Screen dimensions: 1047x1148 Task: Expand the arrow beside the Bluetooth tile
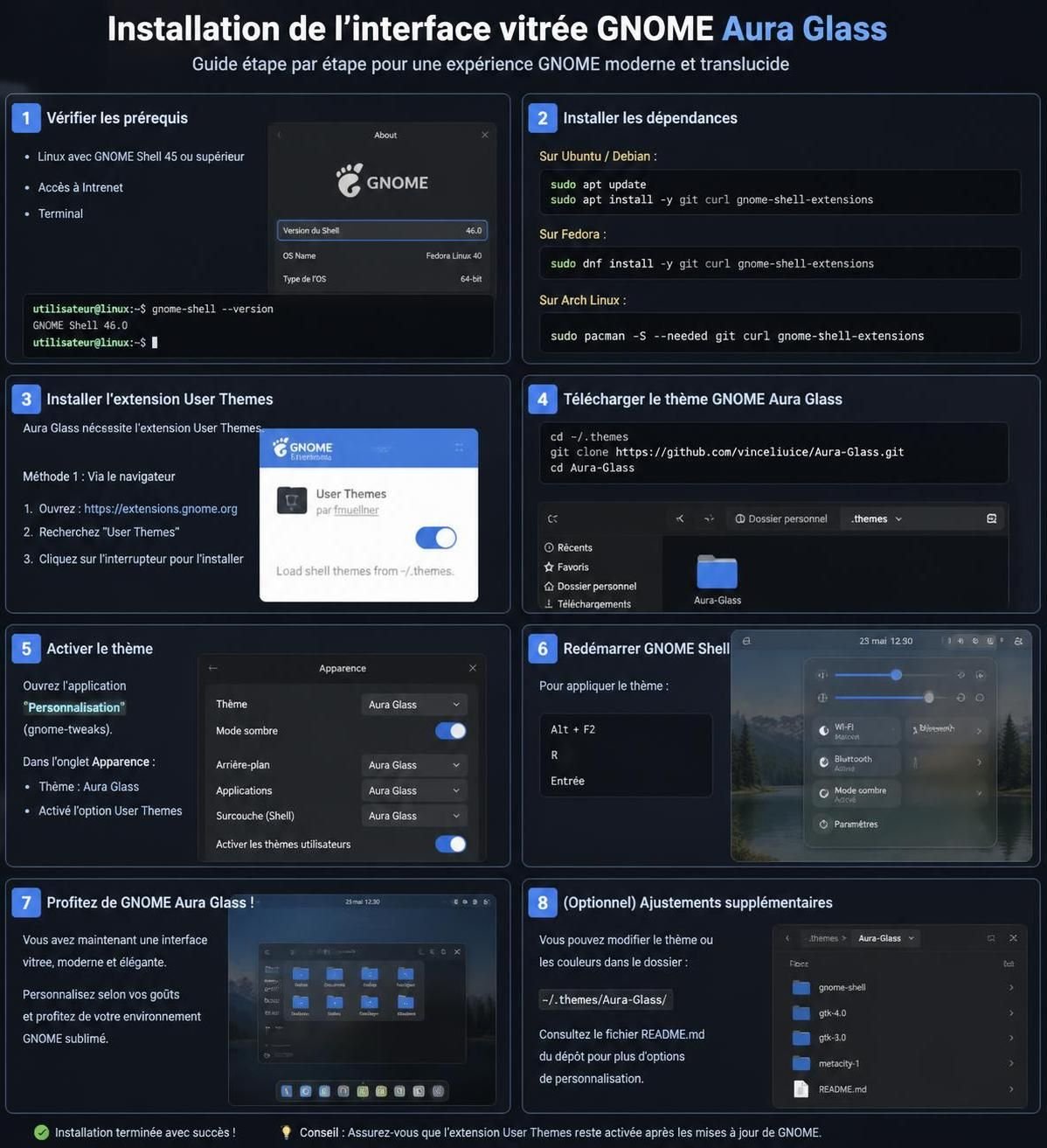(x=979, y=762)
